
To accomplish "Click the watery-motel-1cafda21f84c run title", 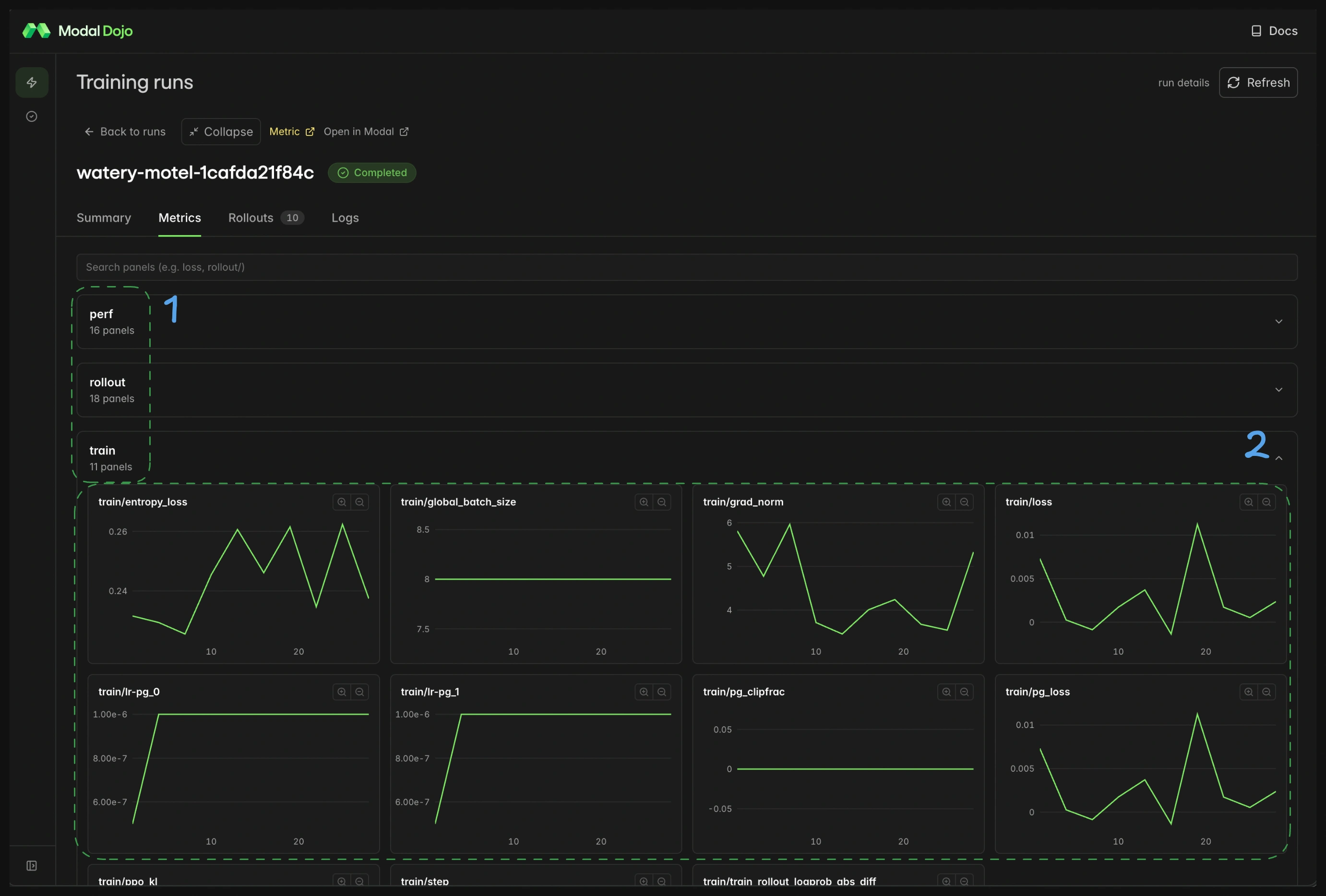I will [195, 172].
